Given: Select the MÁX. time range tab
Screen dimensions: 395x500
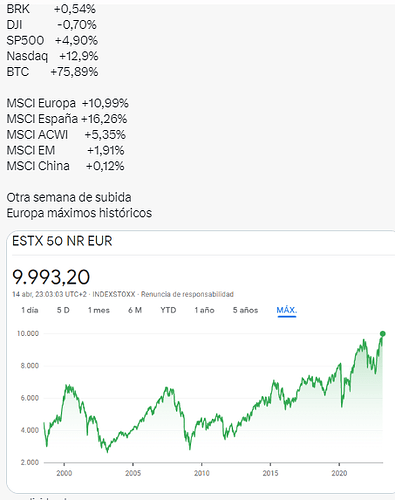Looking at the screenshot, I should [x=287, y=310].
